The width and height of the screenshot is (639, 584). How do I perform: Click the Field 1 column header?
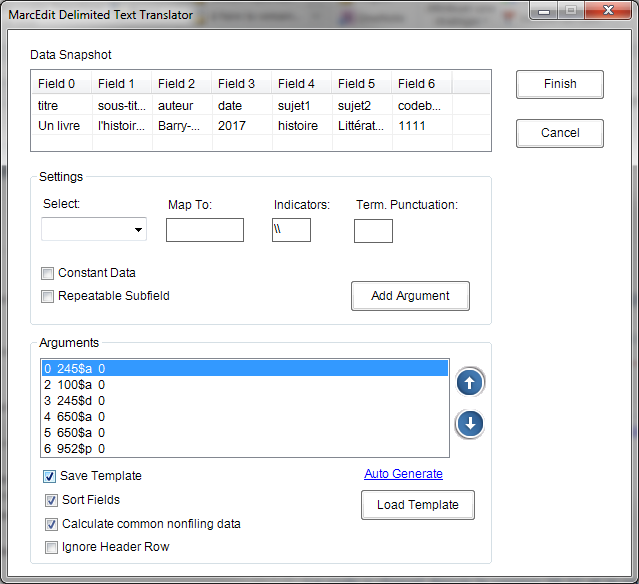pos(121,84)
